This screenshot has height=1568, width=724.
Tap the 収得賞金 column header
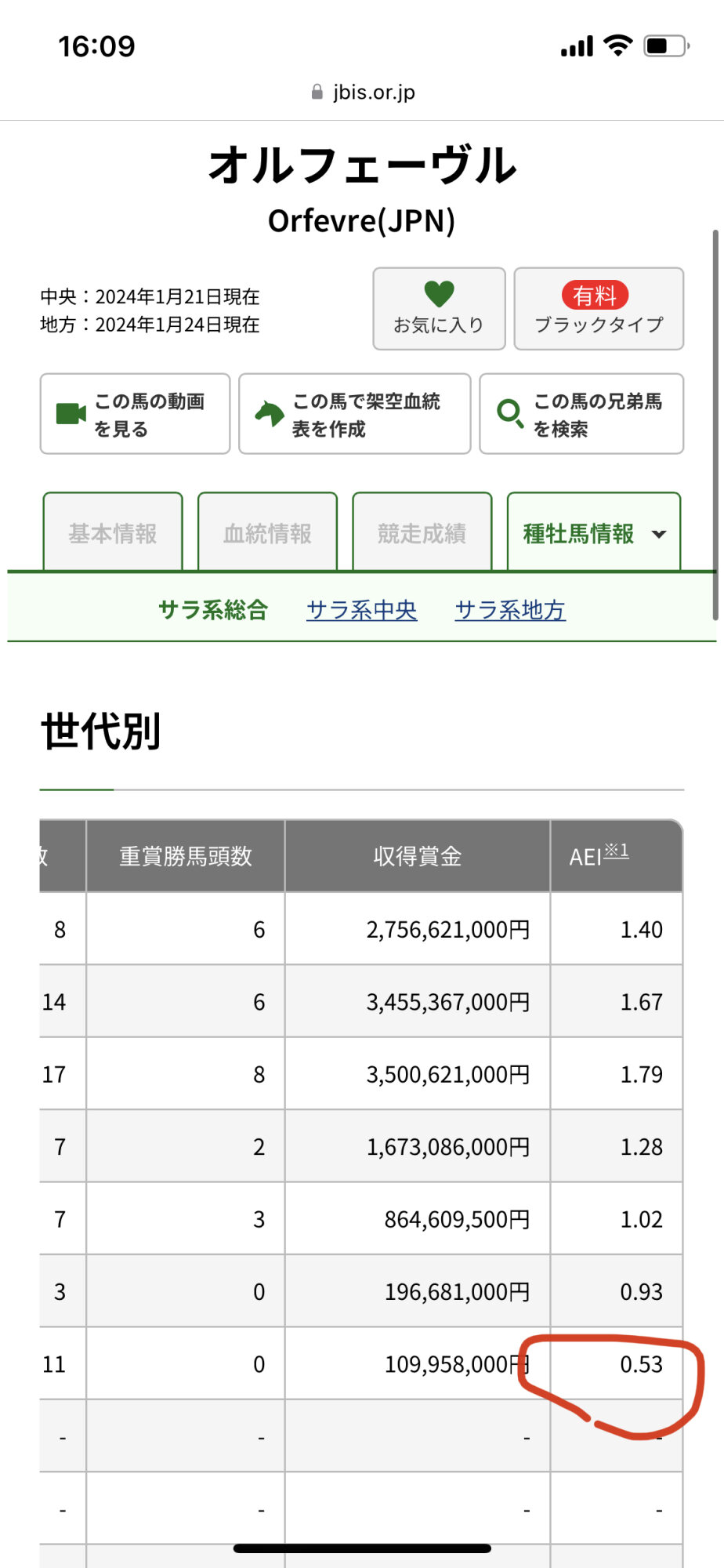coord(418,856)
